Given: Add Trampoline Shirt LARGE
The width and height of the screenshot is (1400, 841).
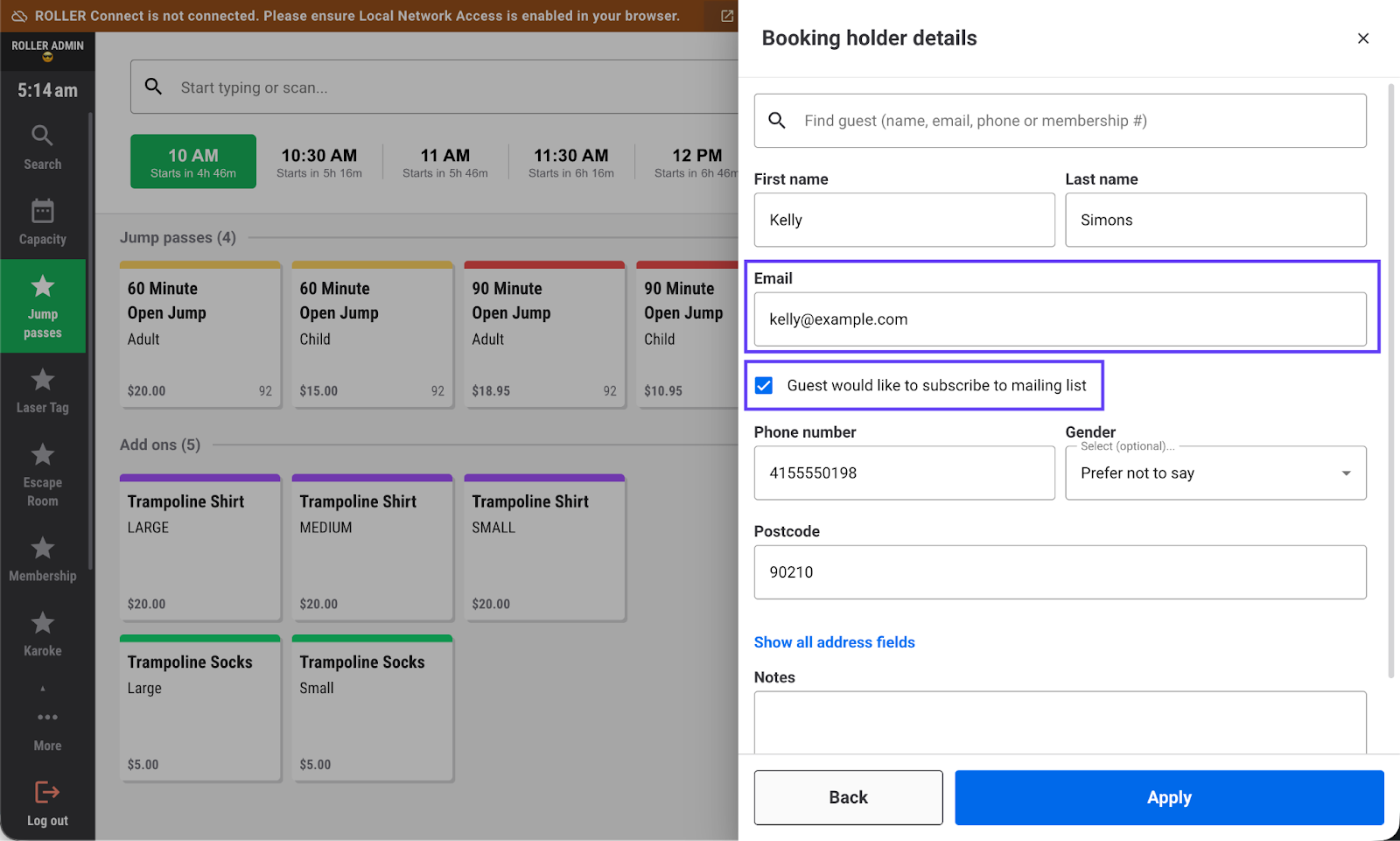Looking at the screenshot, I should click(200, 548).
